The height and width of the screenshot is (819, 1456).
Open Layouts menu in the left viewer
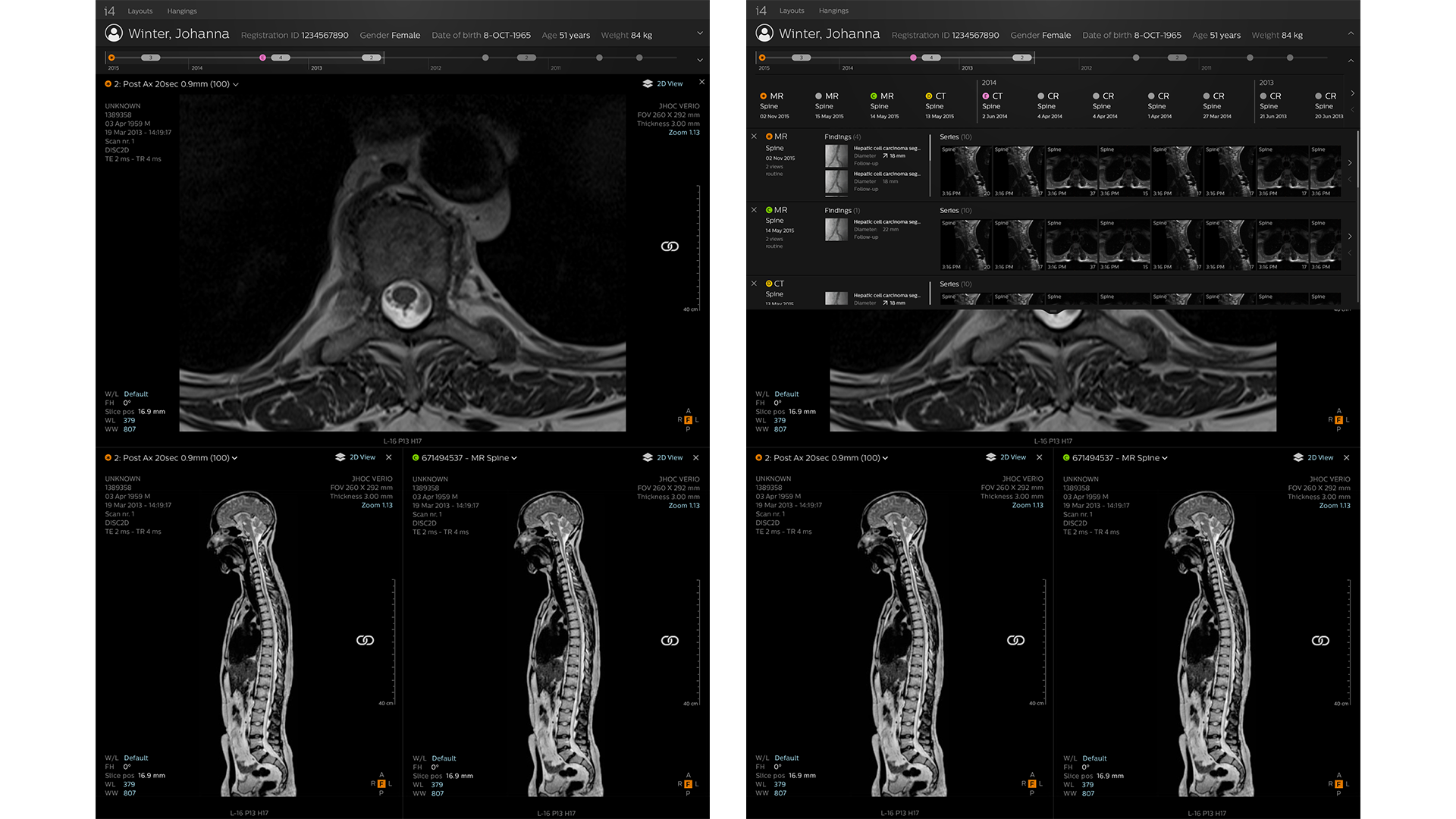coord(140,11)
